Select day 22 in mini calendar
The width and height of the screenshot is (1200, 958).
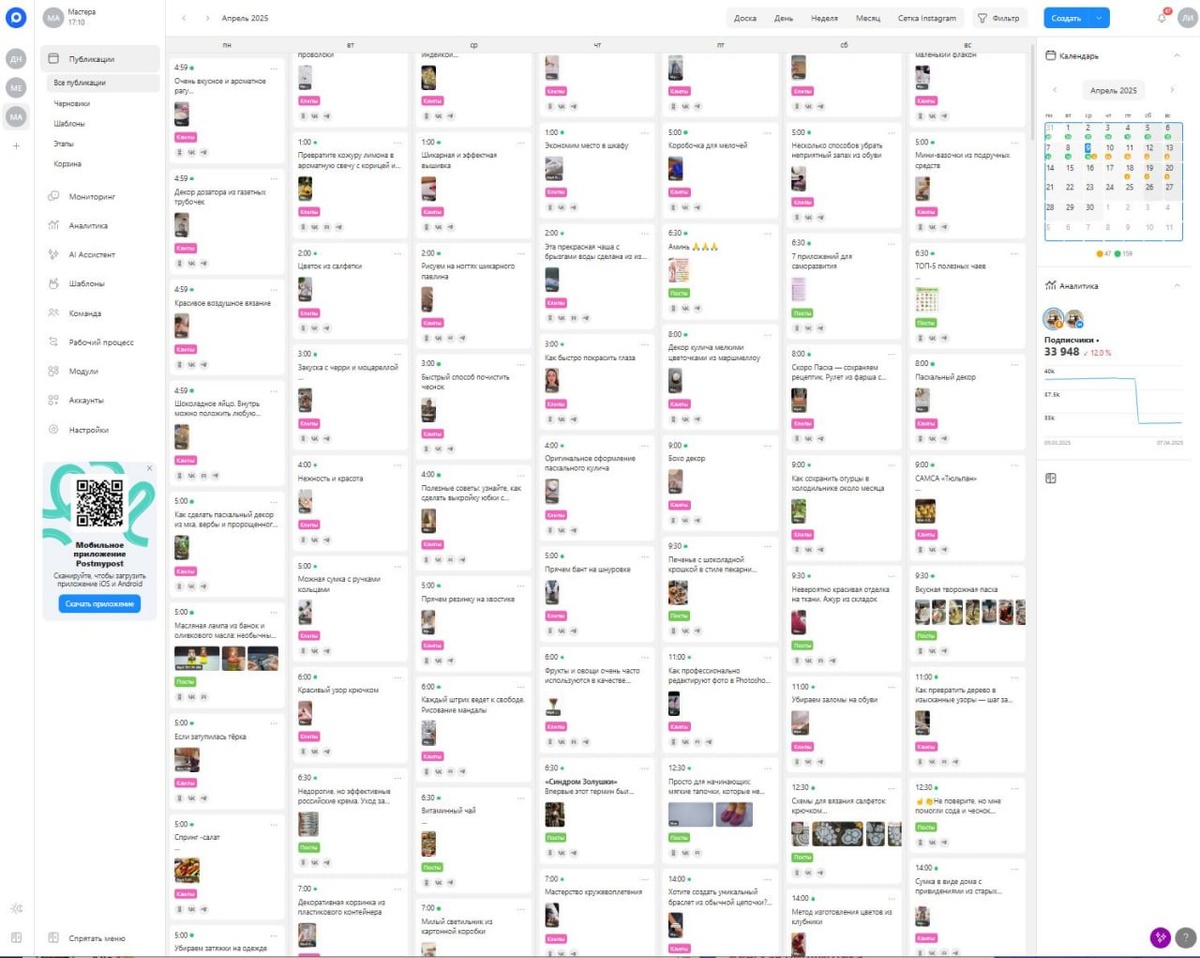(x=1070, y=187)
